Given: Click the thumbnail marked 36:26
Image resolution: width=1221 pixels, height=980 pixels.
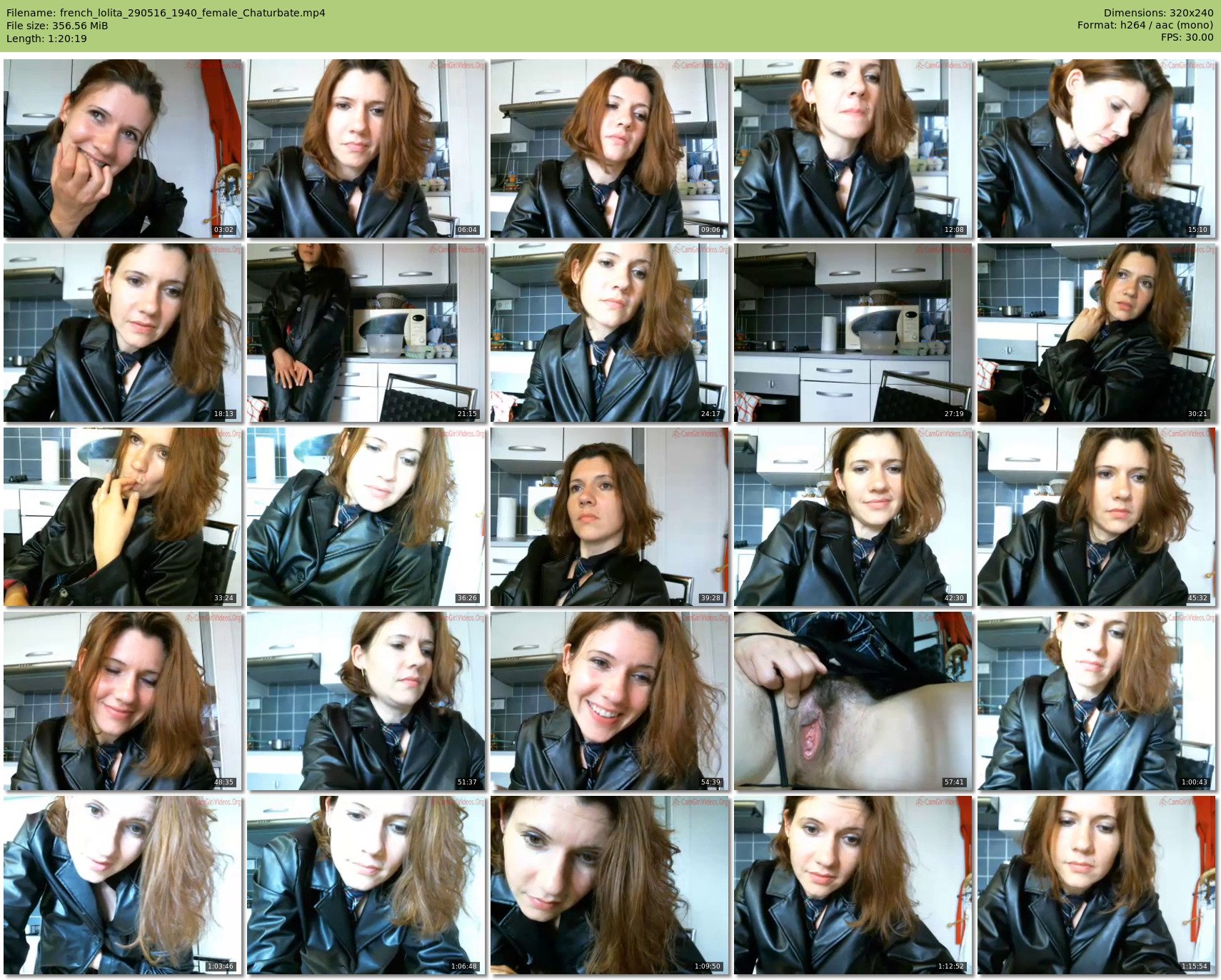Looking at the screenshot, I should coord(366,517).
